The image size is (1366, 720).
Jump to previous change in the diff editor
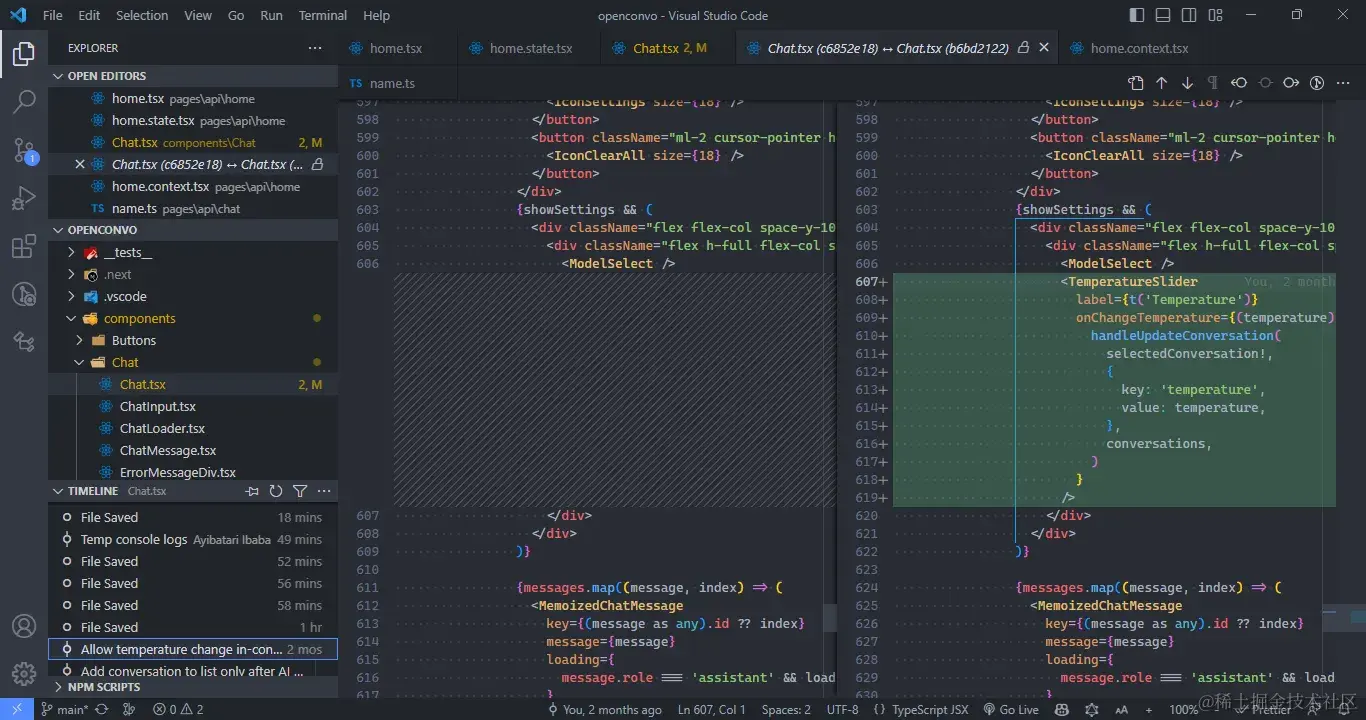[x=1162, y=82]
